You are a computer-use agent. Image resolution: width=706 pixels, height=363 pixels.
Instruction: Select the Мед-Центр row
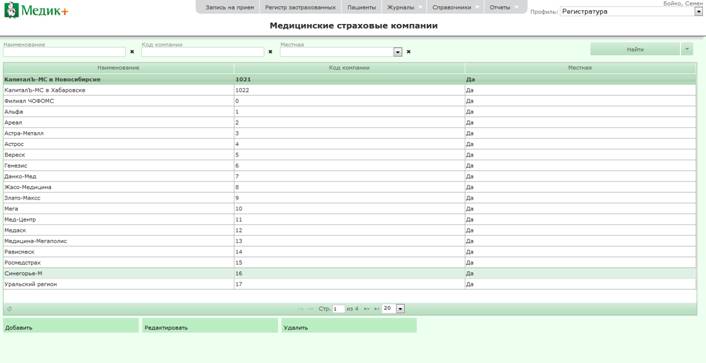pyautogui.click(x=349, y=219)
